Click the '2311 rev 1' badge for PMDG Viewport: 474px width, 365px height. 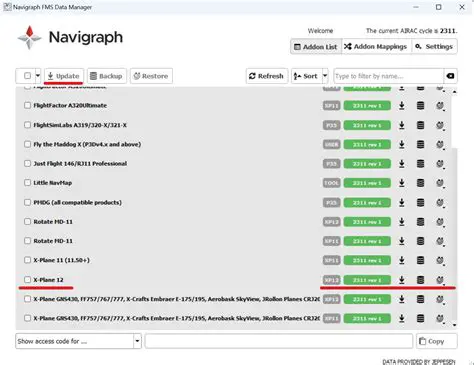[x=367, y=203]
